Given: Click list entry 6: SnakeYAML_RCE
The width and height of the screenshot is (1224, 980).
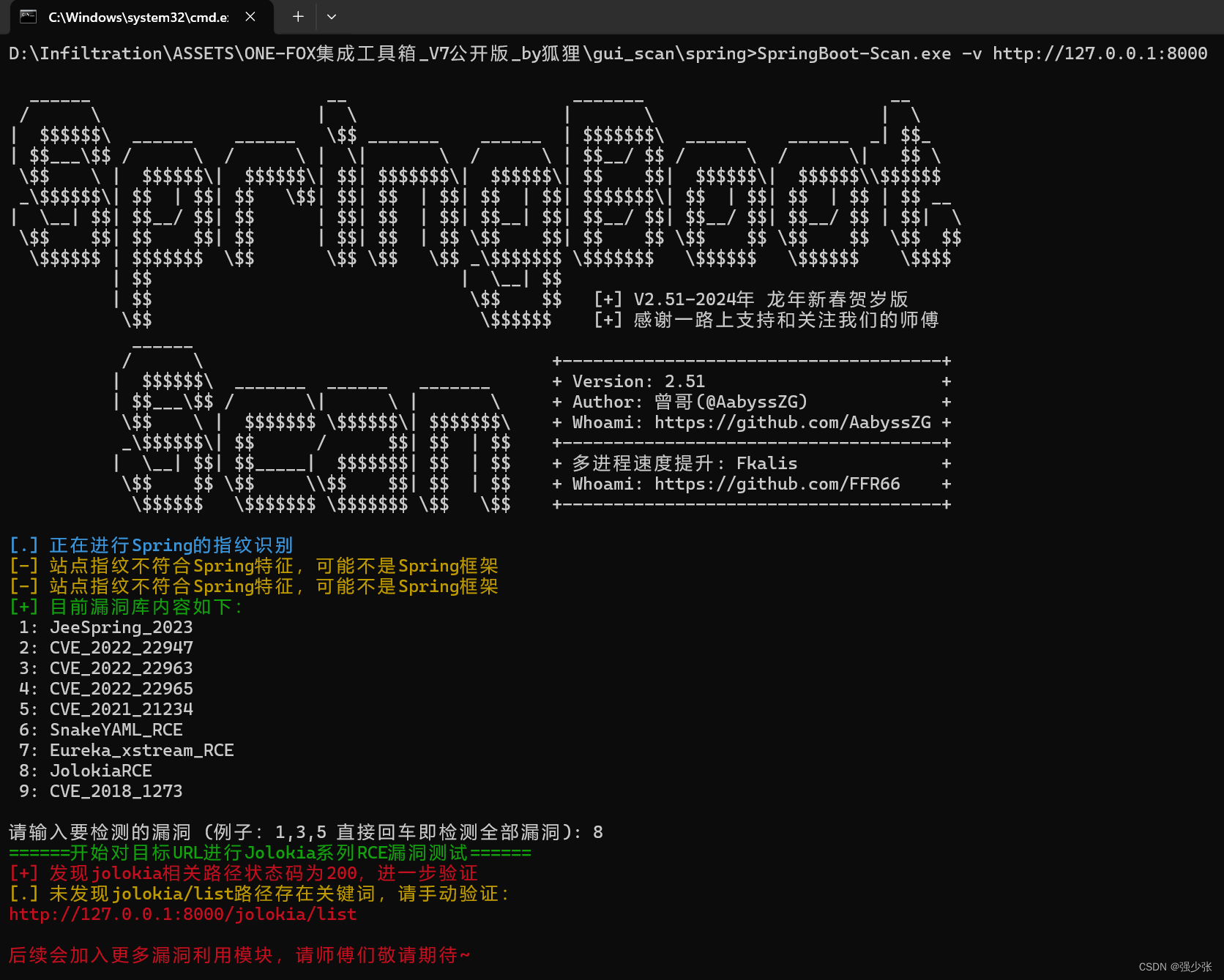Looking at the screenshot, I should tap(101, 730).
